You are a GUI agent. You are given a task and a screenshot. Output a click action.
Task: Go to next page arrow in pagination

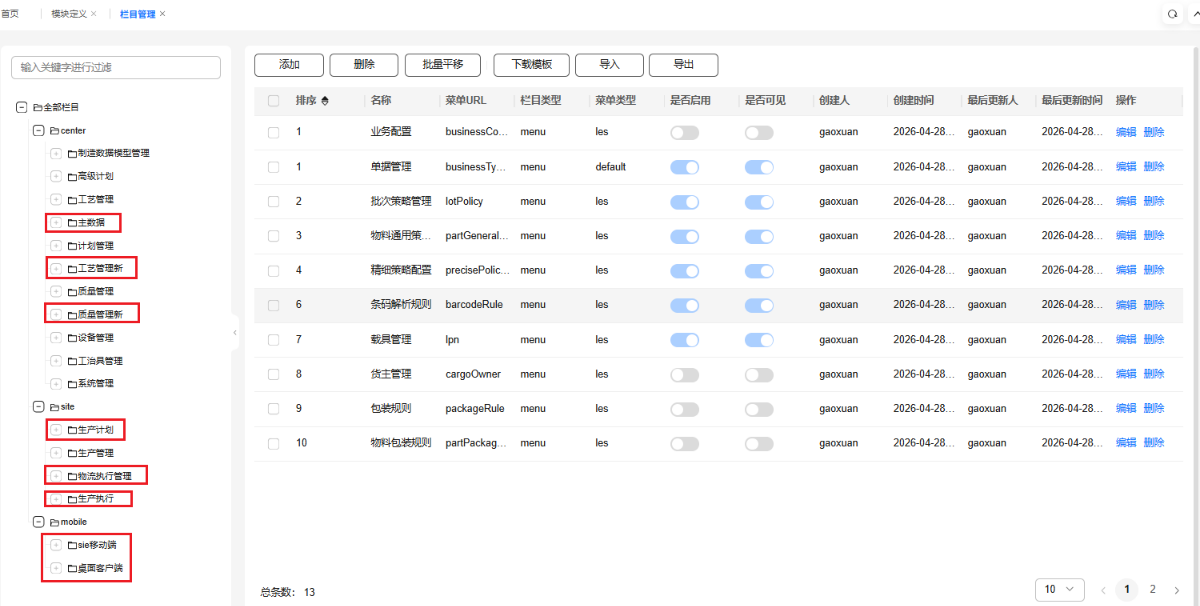tap(1177, 589)
